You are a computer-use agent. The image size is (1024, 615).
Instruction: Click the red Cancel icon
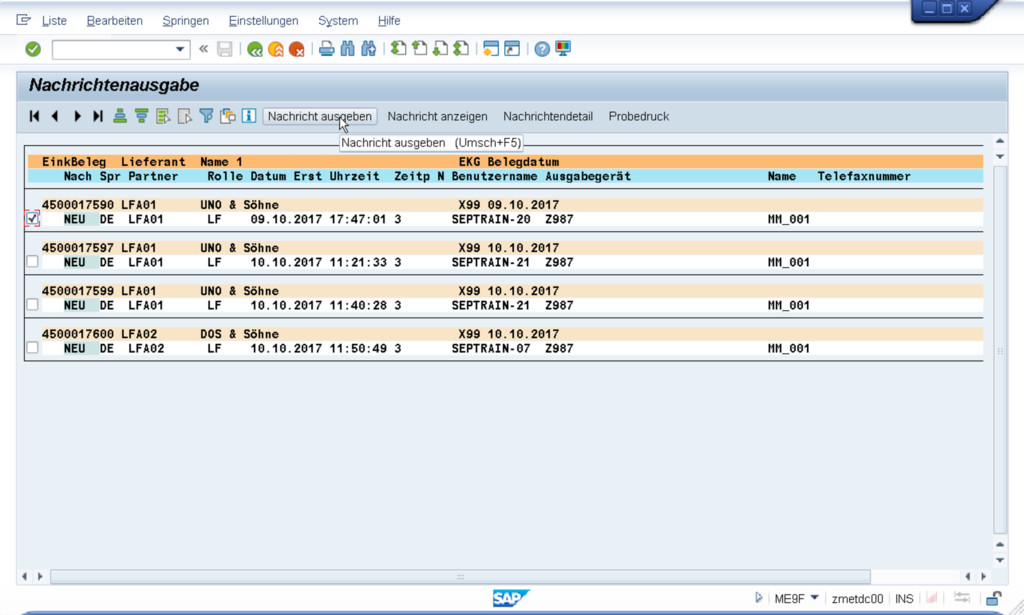coord(296,49)
